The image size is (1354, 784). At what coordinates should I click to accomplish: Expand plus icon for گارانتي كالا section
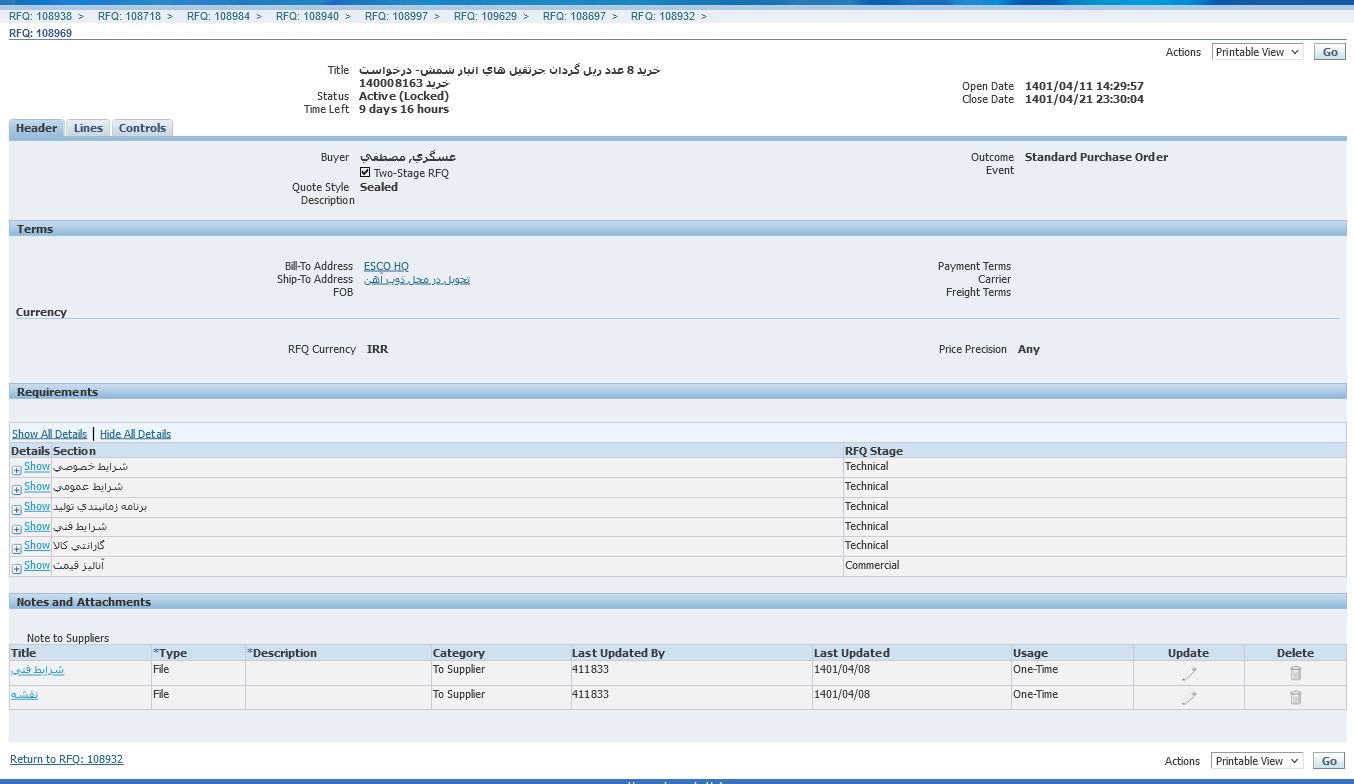[17, 549]
